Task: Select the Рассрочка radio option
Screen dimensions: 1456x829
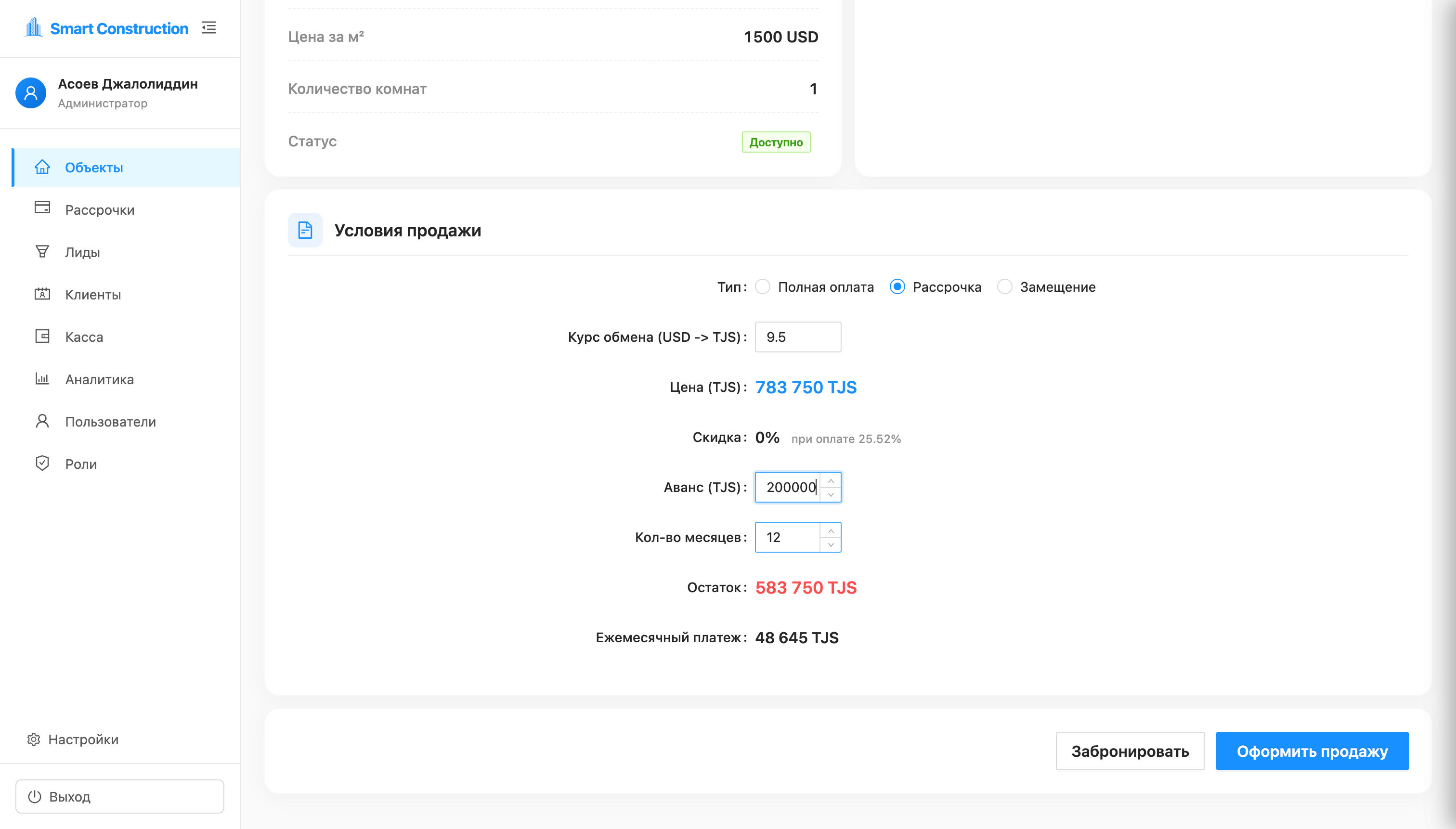Action: 897,286
